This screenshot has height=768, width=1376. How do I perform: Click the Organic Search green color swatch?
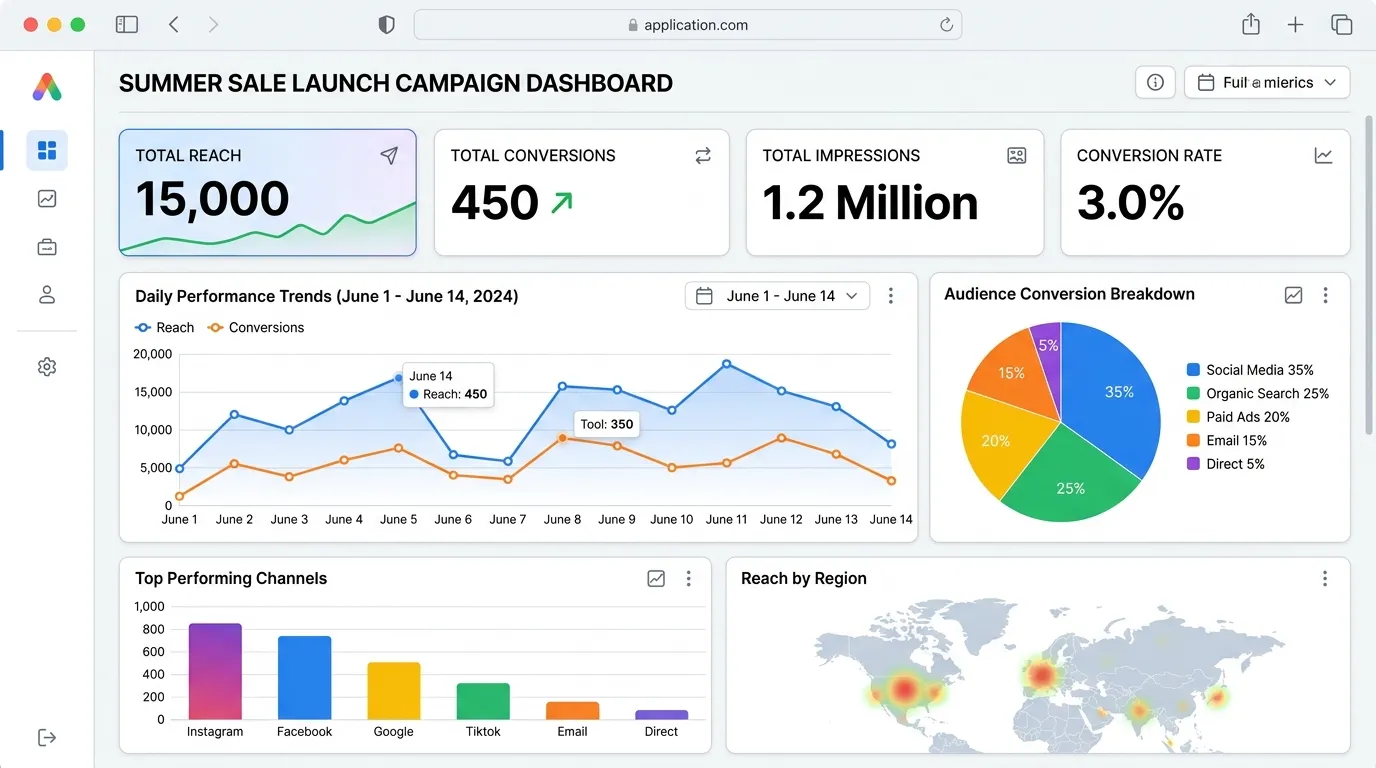click(x=1193, y=393)
